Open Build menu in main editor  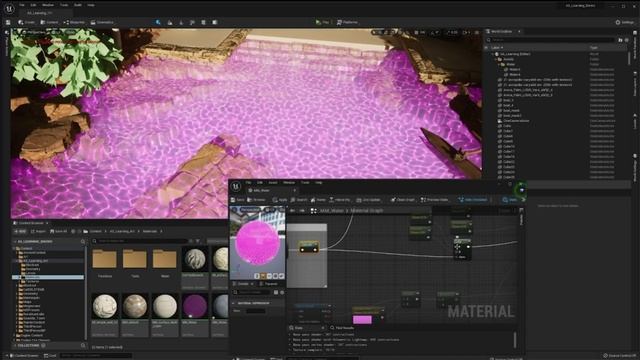tap(78, 5)
